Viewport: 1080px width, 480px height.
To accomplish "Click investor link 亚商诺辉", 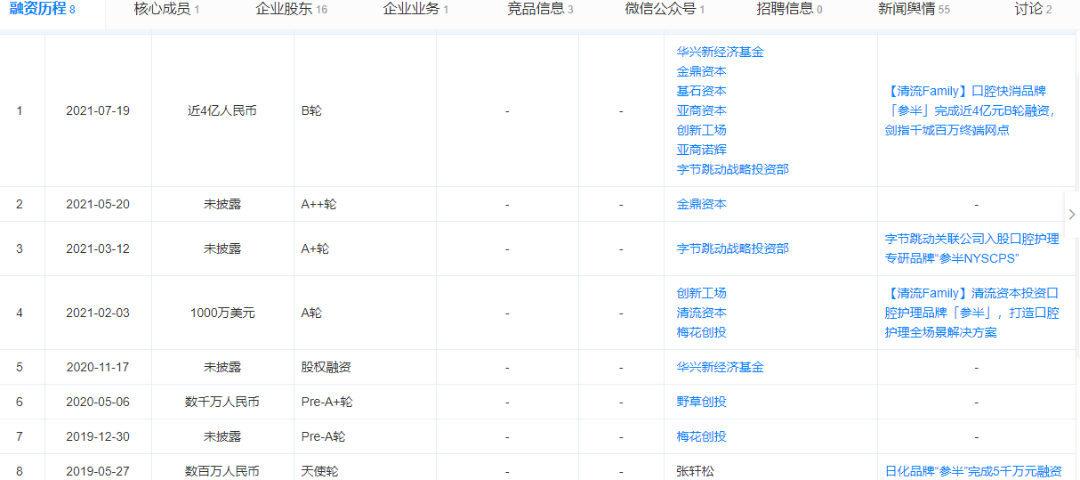I will (701, 149).
